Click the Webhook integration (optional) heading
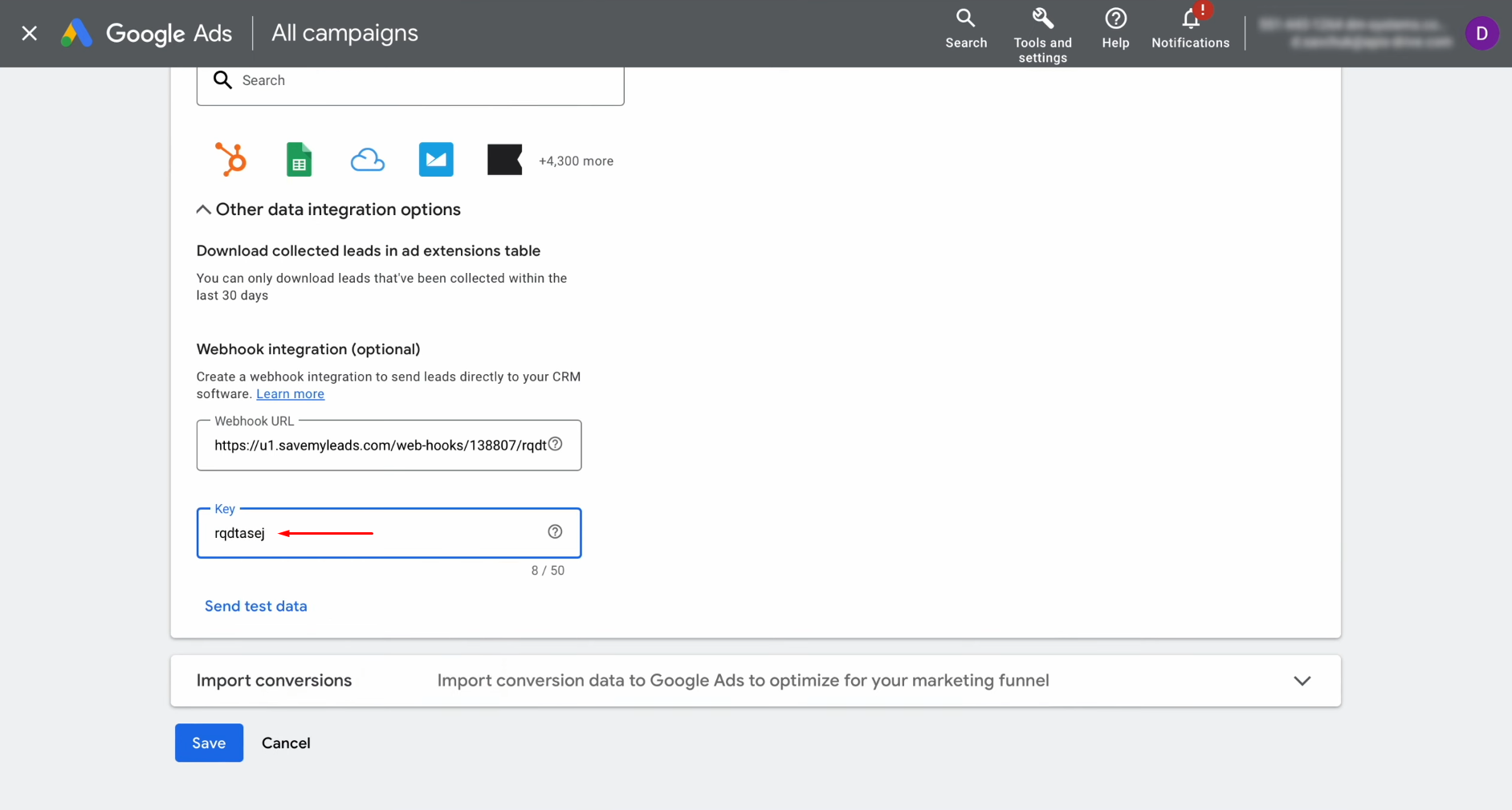 pyautogui.click(x=308, y=349)
